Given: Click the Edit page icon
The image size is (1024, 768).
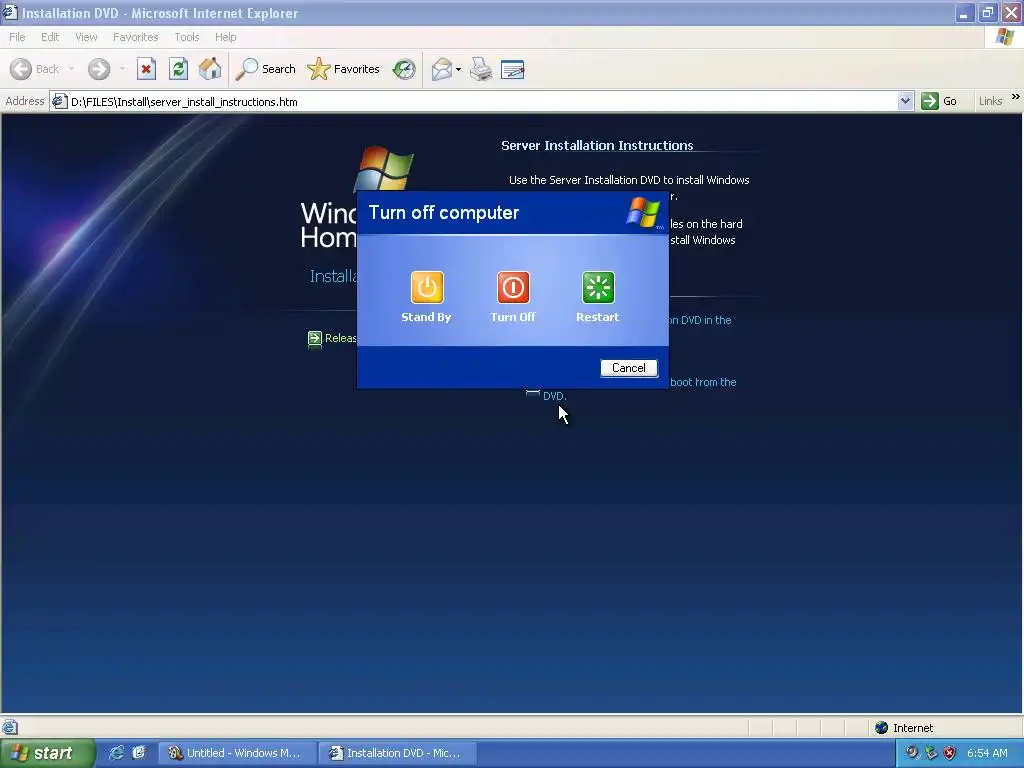Looking at the screenshot, I should (513, 69).
